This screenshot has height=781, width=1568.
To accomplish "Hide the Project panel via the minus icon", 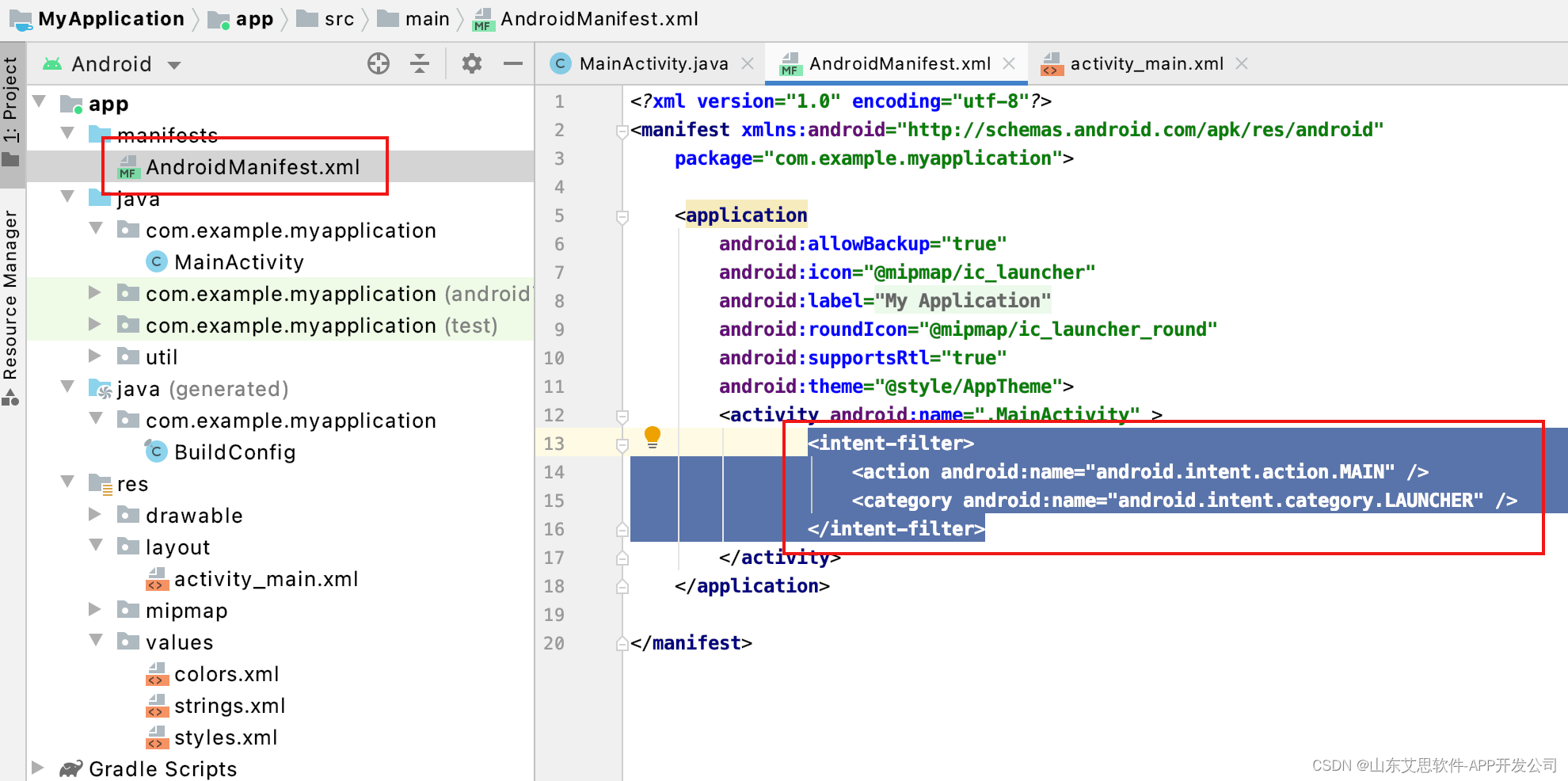I will pos(513,63).
